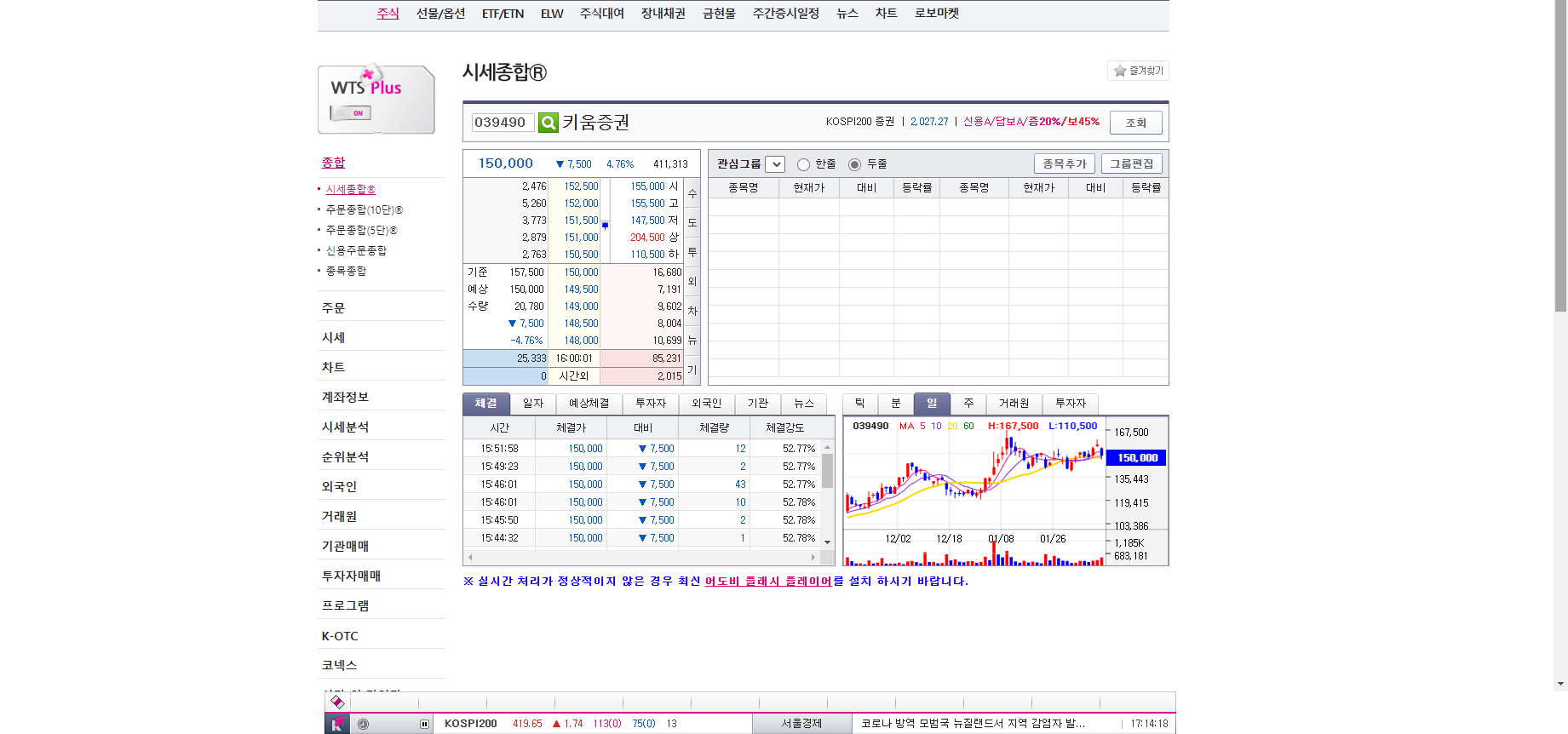The width and height of the screenshot is (1568, 734).
Task: Click the left arrow of horizontal scrollbar
Action: click(470, 557)
